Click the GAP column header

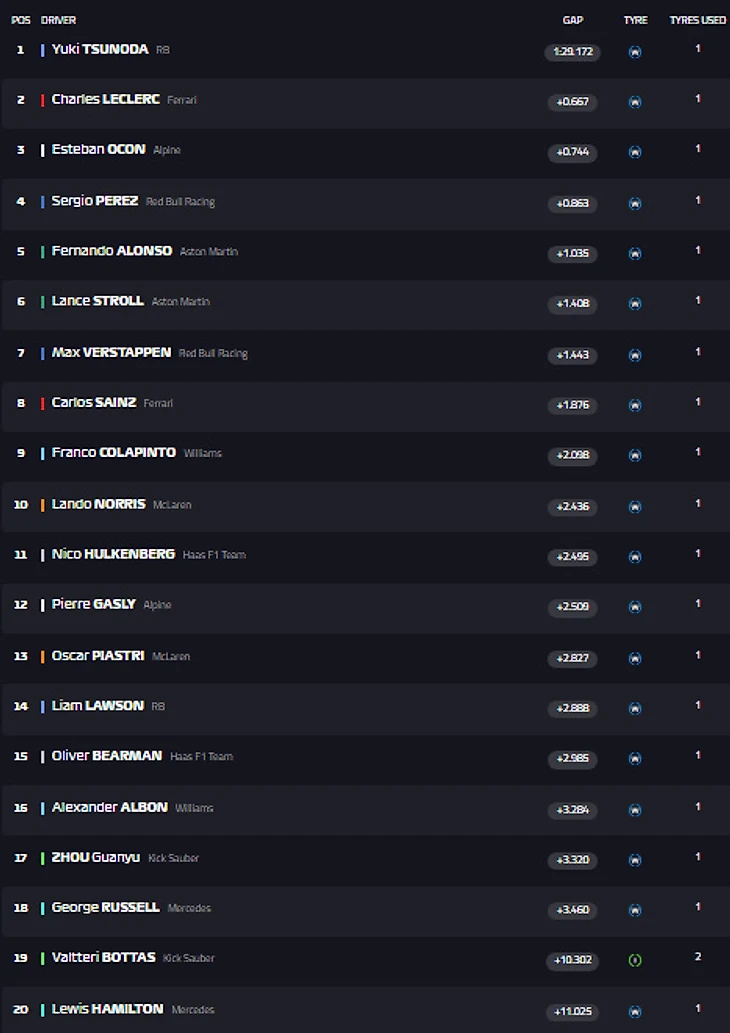[573, 20]
